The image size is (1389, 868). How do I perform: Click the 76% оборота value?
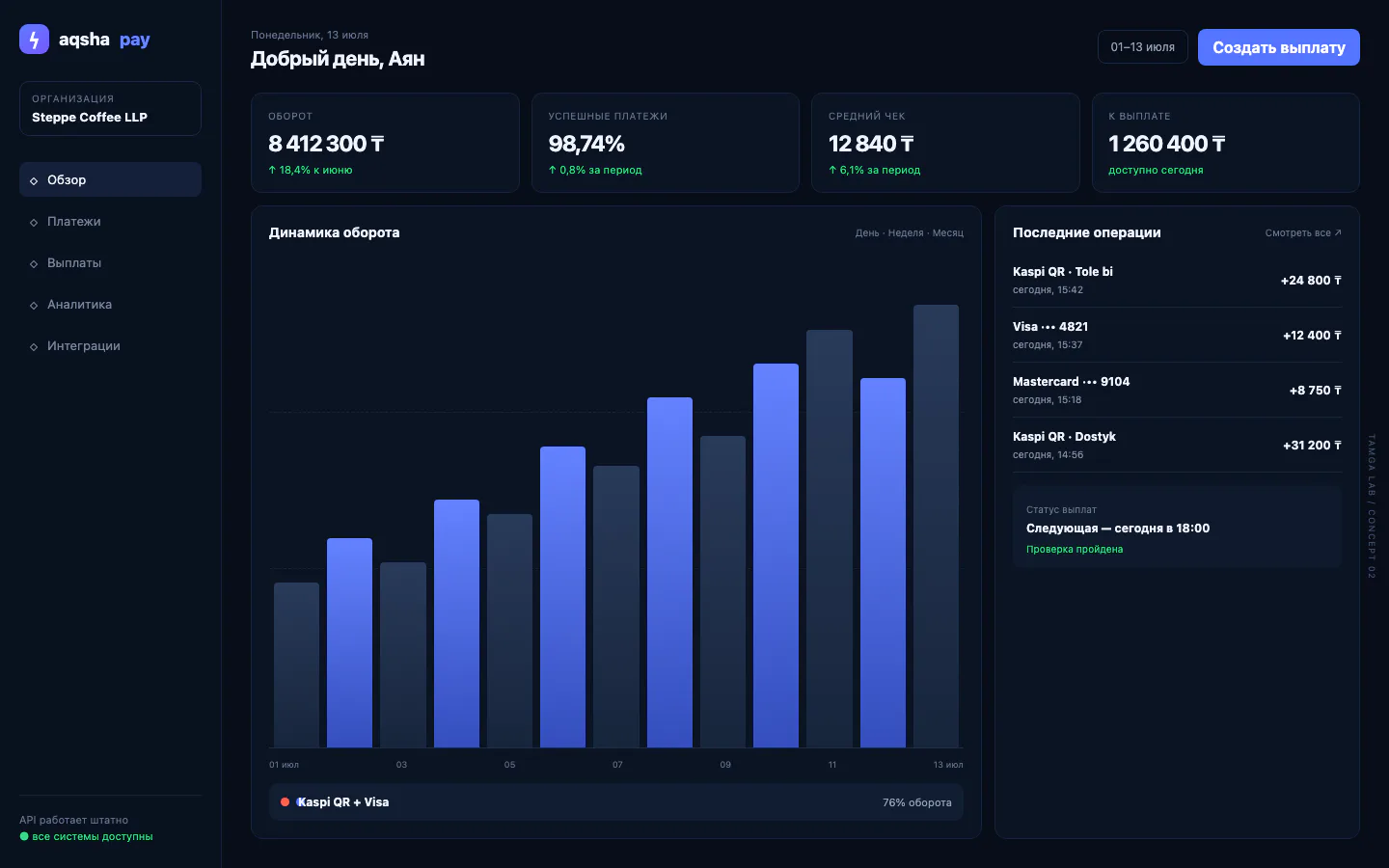(x=917, y=802)
